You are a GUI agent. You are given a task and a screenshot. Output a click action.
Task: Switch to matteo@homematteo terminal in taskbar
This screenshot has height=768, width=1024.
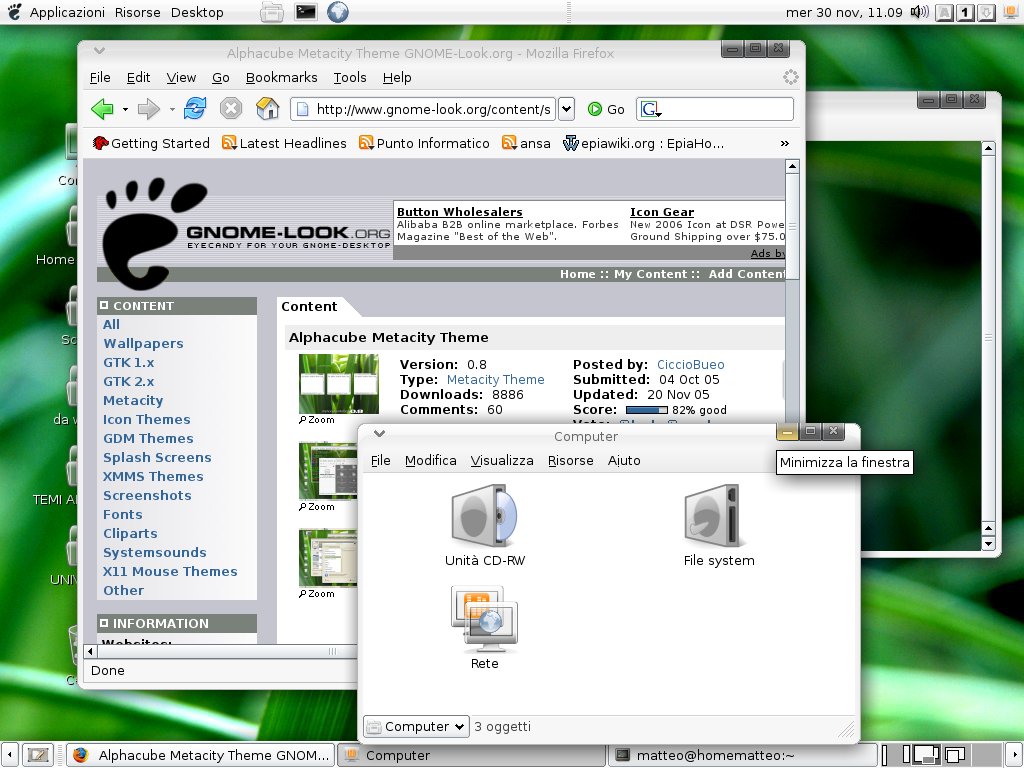(741, 755)
